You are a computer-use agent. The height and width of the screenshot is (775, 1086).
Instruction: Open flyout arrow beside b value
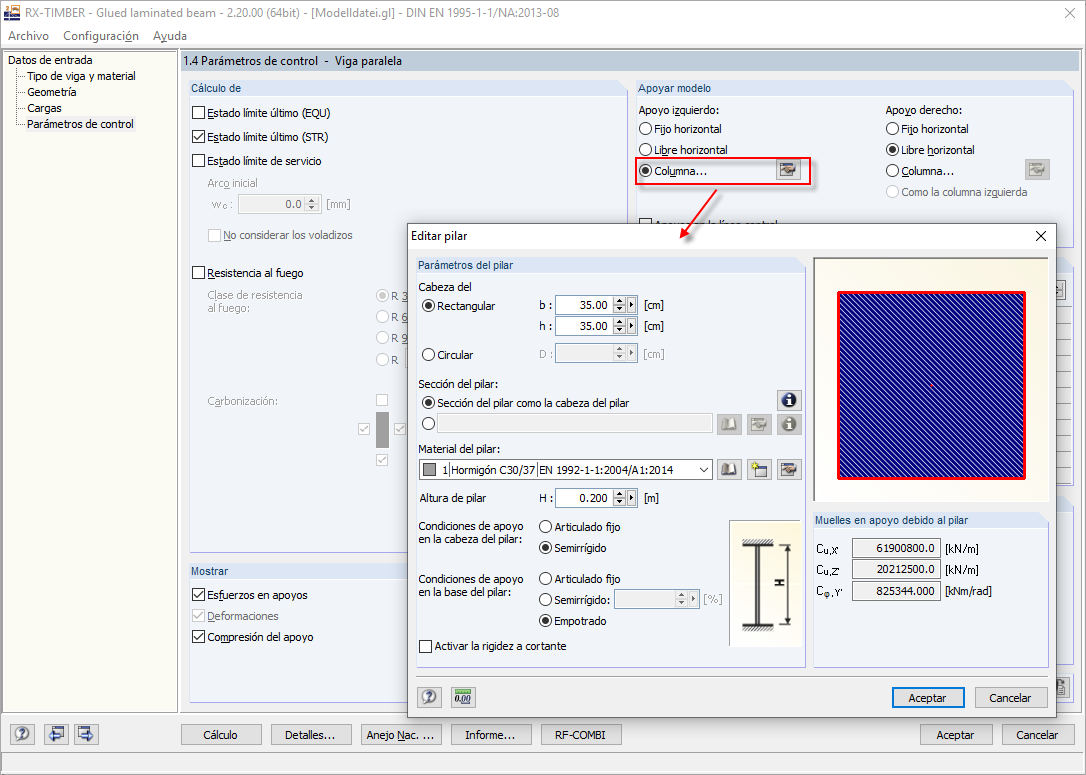tap(632, 305)
